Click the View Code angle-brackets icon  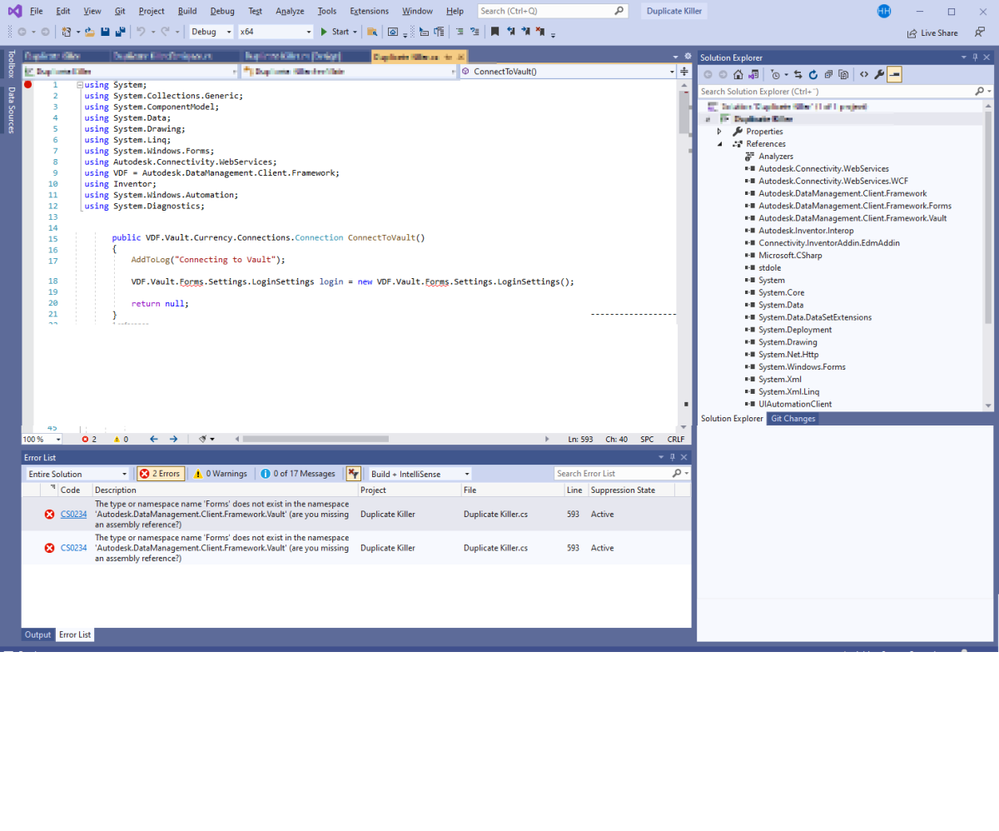(864, 75)
